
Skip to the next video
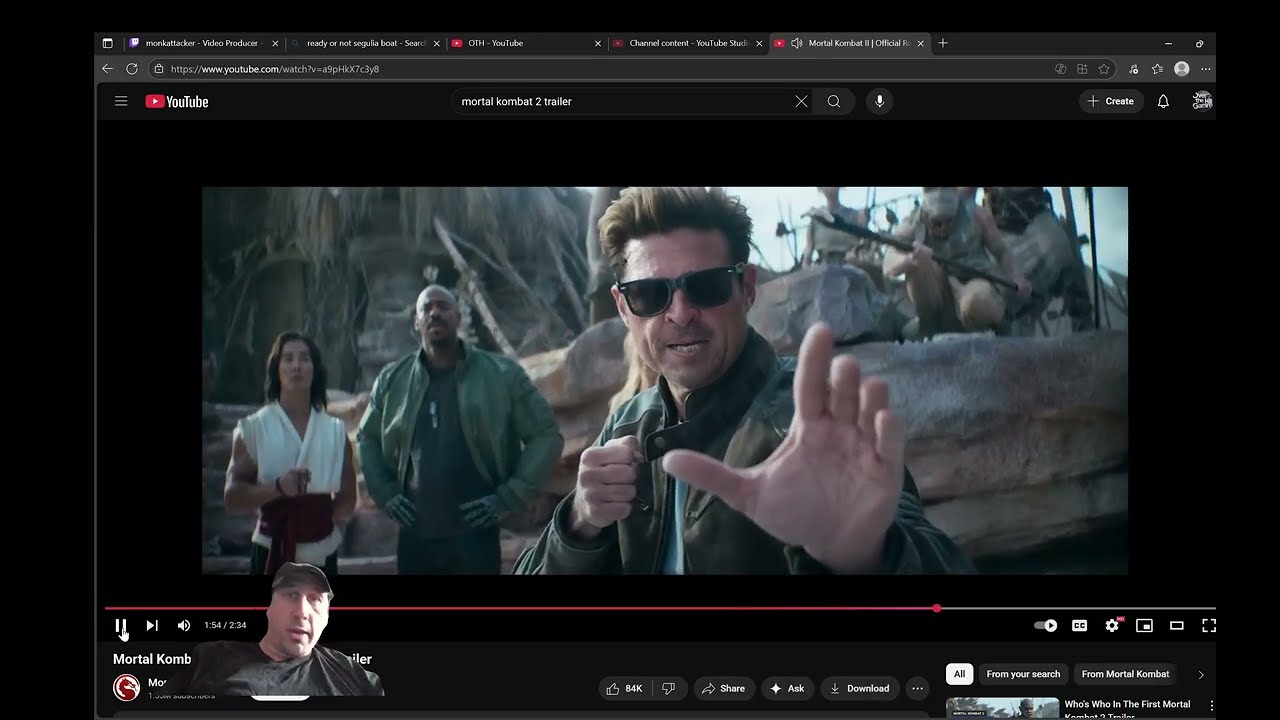152,625
